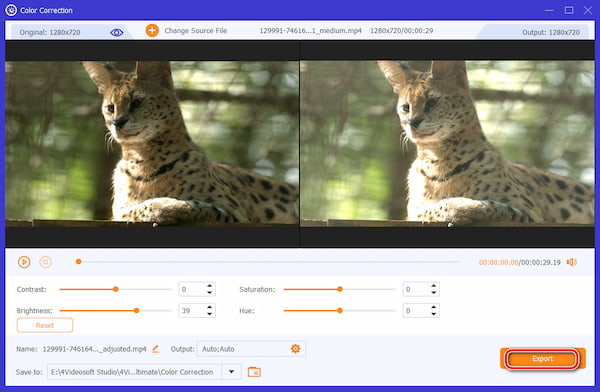Increase Saturation value with up arrow

point(434,286)
